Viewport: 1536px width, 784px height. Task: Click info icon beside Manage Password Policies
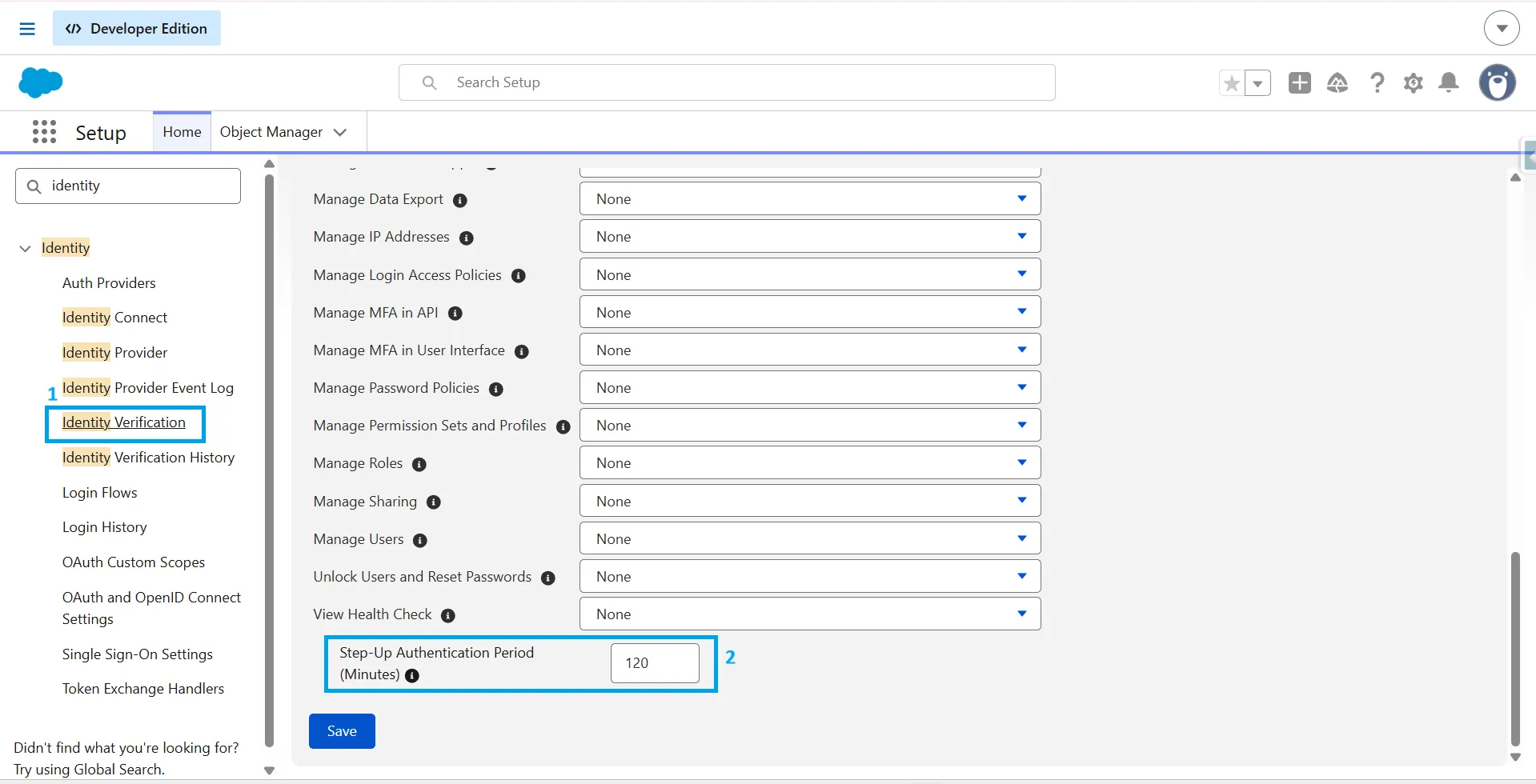pyautogui.click(x=496, y=390)
